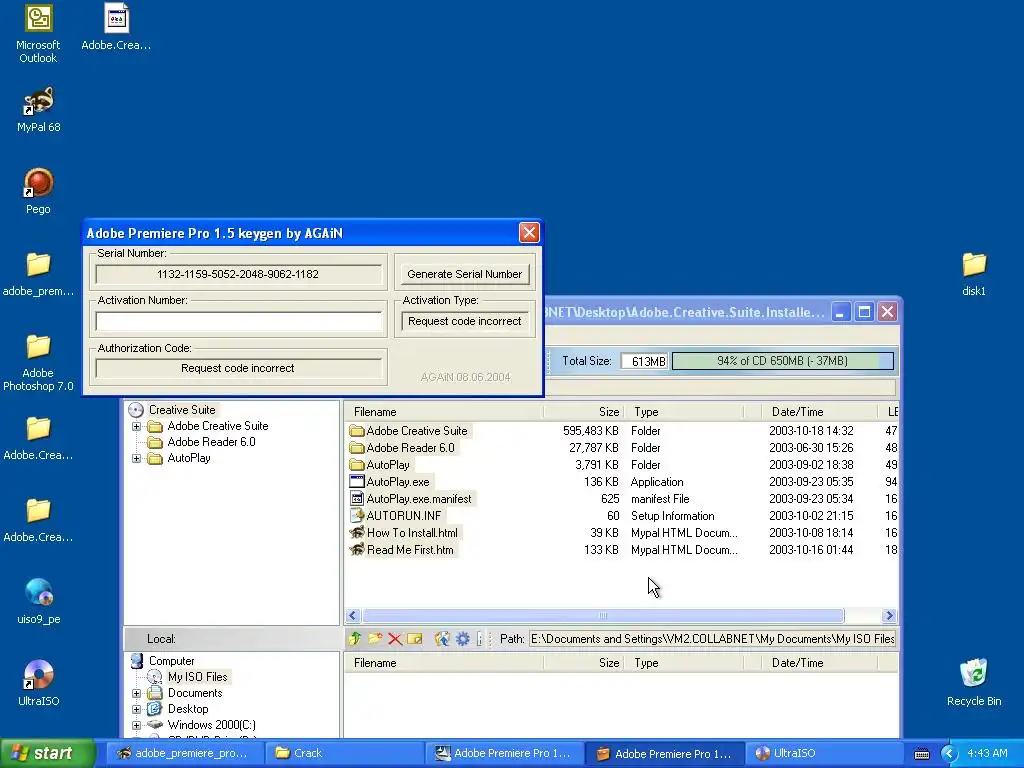Click the red delete X icon
Screen dimensions: 1024x768
coord(394,639)
